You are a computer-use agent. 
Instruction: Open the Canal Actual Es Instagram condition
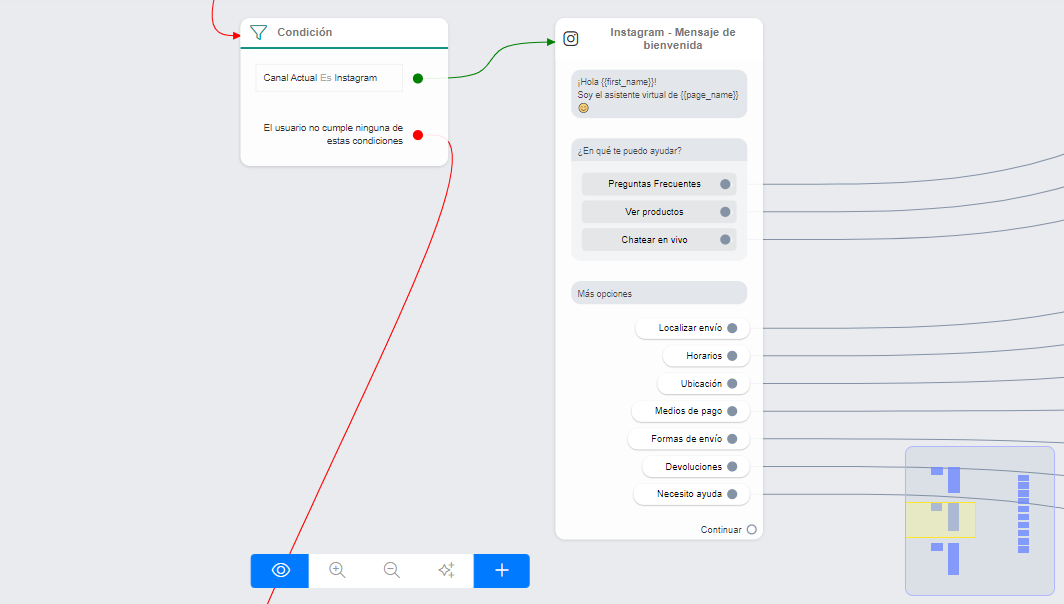tap(328, 78)
